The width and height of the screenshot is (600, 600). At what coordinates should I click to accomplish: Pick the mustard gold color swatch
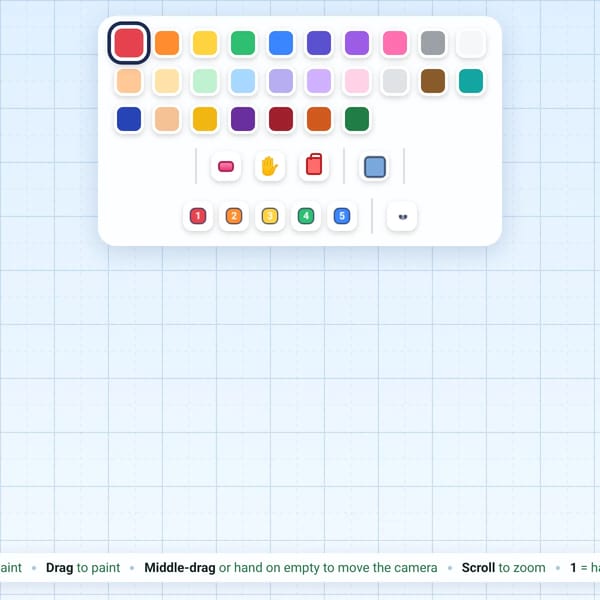(x=205, y=119)
